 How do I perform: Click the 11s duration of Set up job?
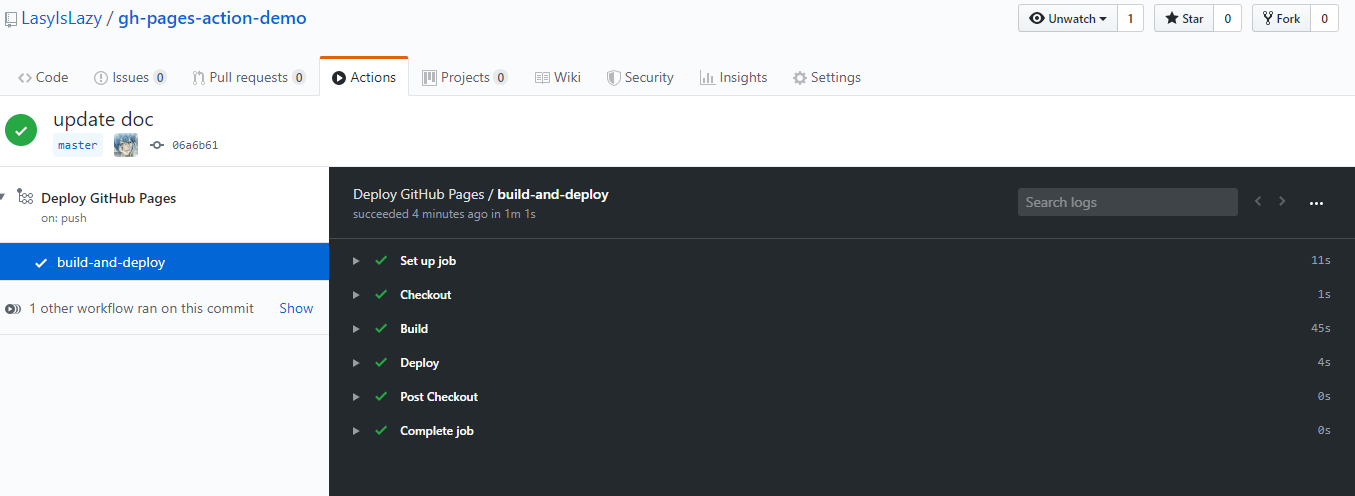coord(1321,261)
